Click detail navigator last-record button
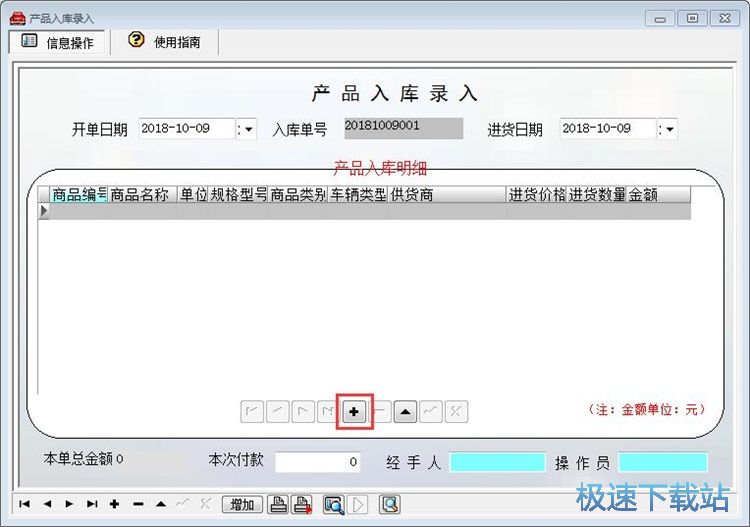750x527 pixels. (328, 411)
